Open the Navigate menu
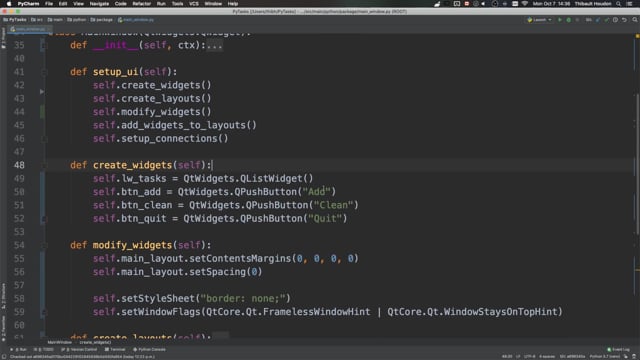This screenshot has width=640, height=360. click(x=99, y=4)
